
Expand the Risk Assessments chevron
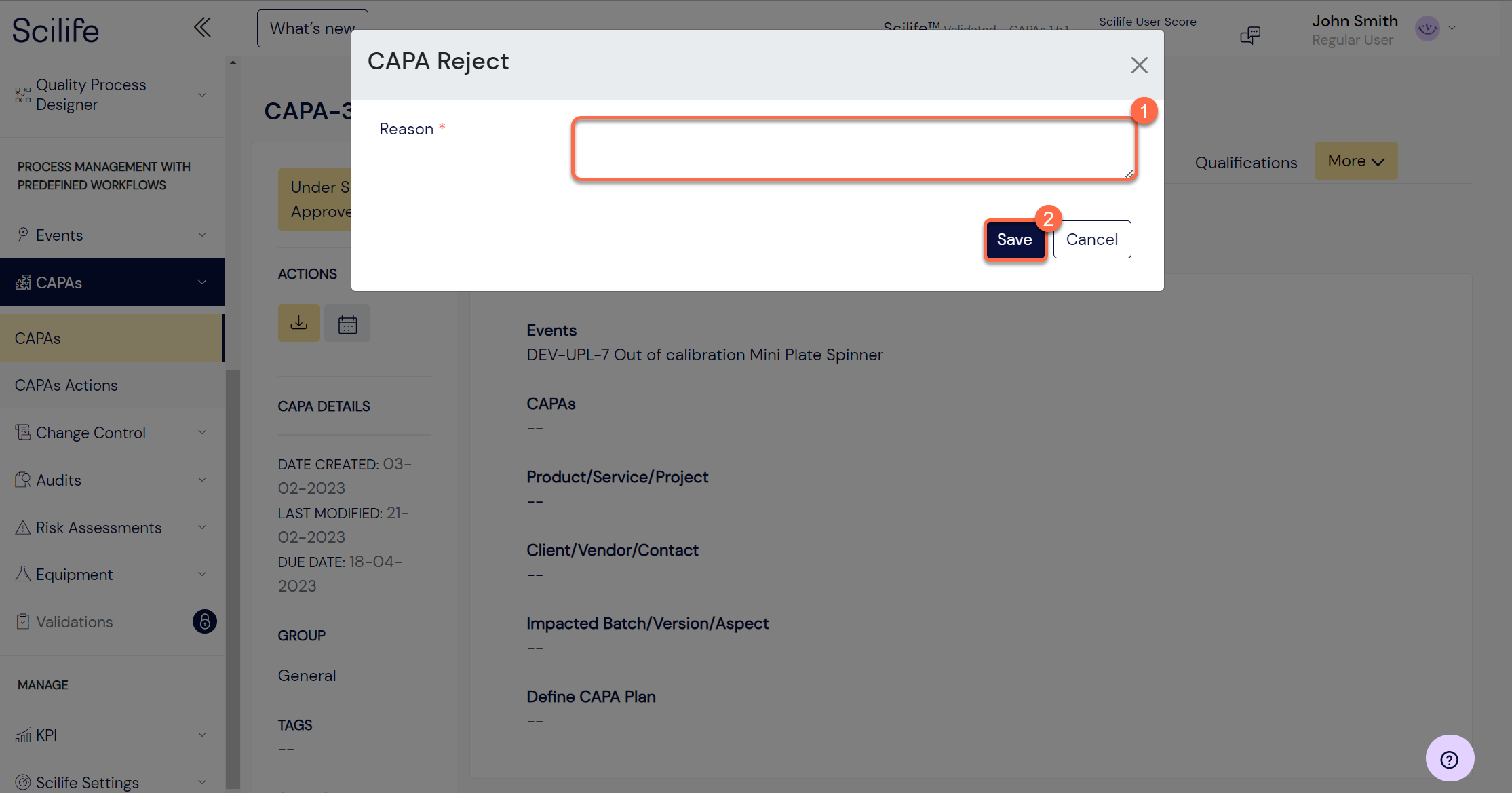(202, 527)
